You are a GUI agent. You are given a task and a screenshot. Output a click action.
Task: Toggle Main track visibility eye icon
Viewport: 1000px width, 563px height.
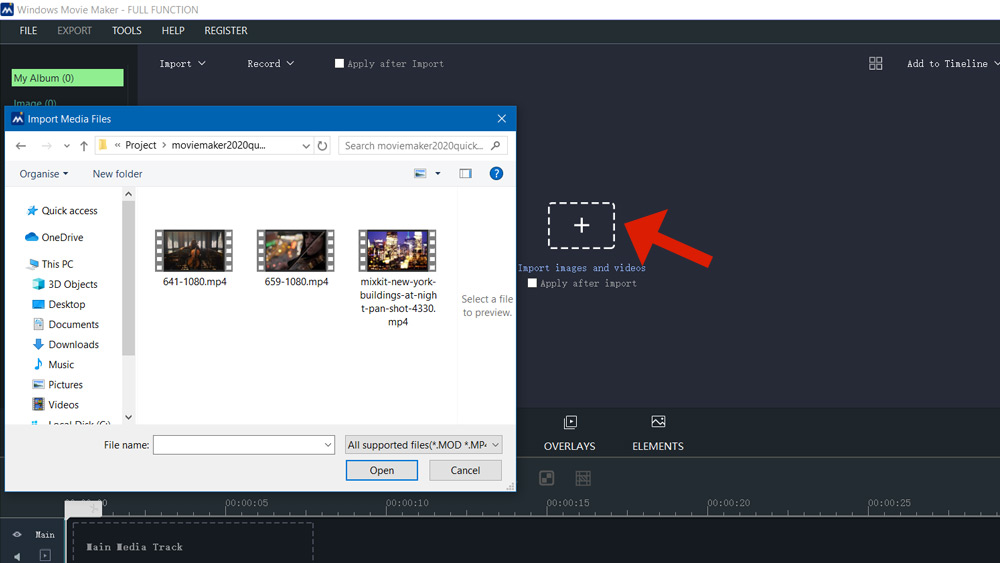[17, 534]
